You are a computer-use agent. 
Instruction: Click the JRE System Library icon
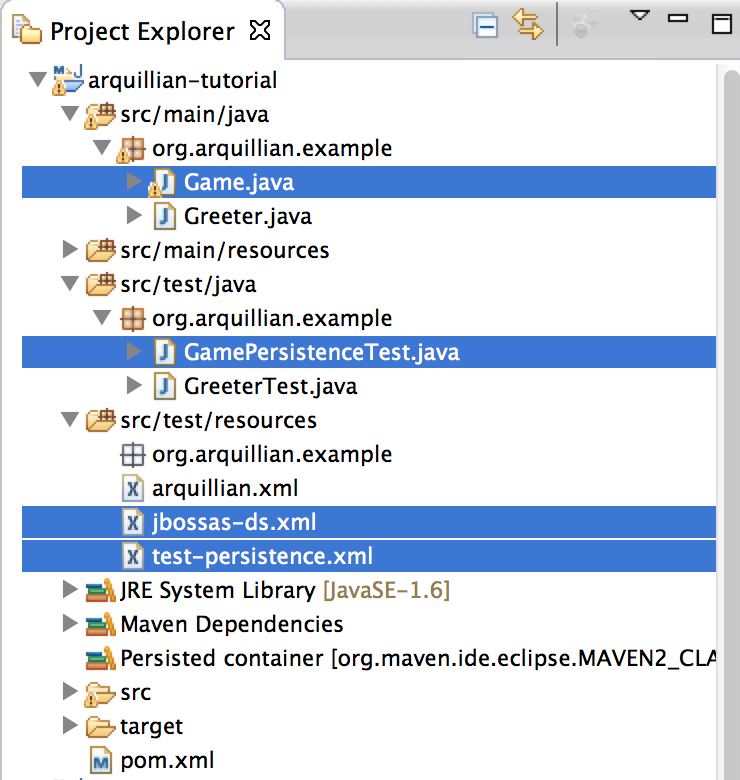click(100, 591)
